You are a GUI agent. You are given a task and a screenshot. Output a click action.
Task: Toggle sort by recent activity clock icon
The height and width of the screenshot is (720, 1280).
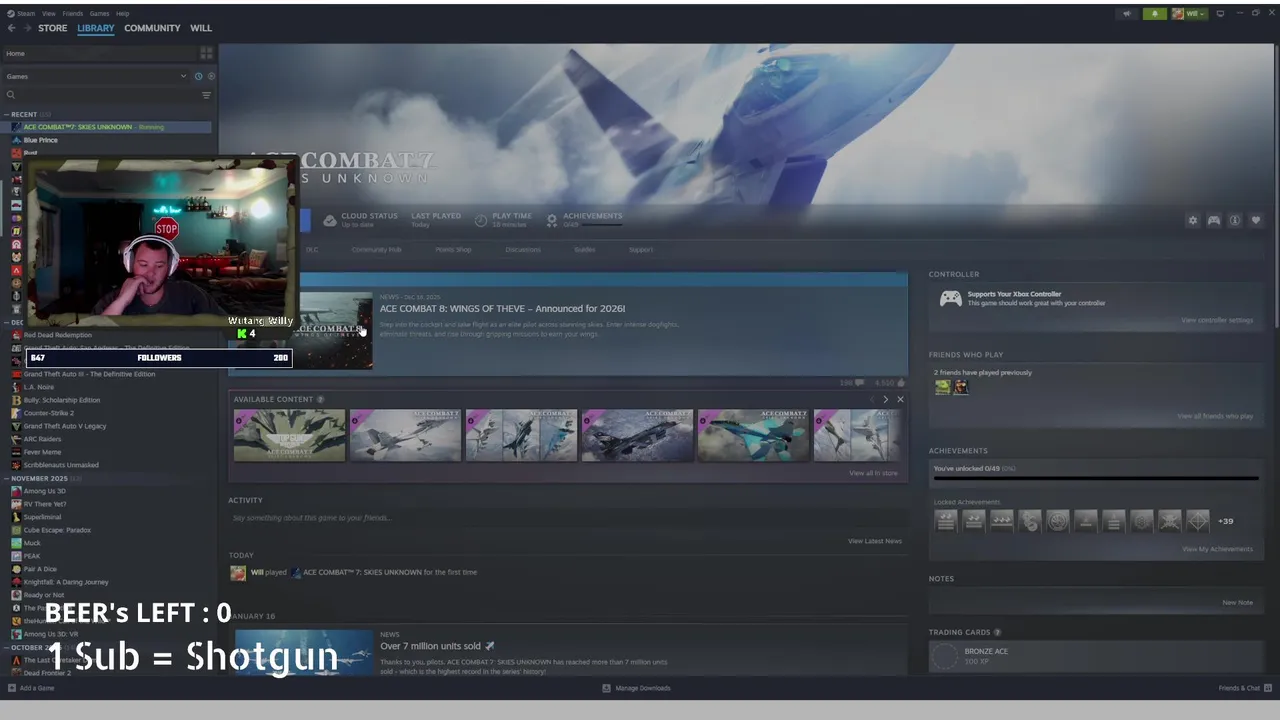[198, 76]
